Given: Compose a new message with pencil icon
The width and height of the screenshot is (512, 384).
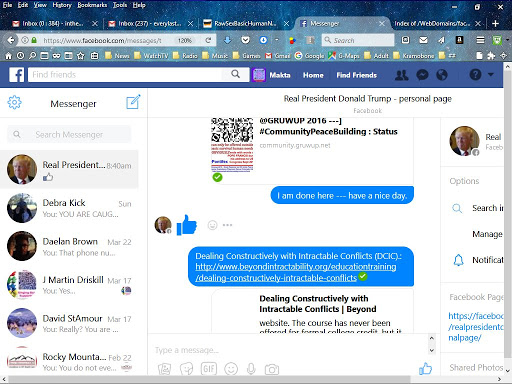Looking at the screenshot, I should pyautogui.click(x=133, y=102).
